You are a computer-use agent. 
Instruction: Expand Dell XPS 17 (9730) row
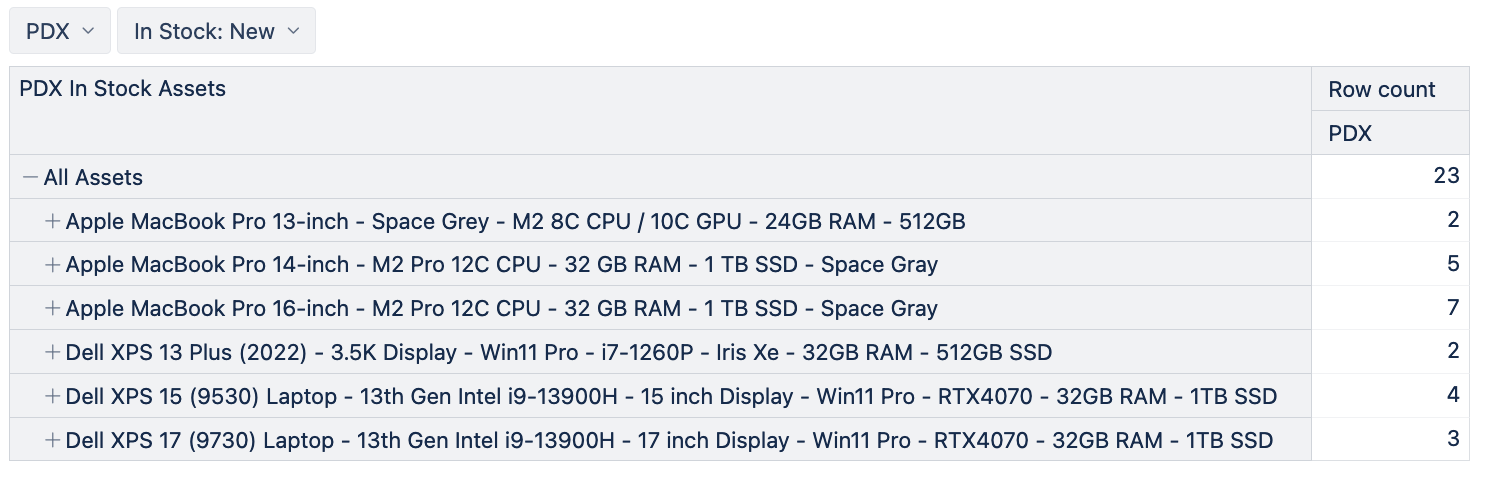[x=53, y=440]
